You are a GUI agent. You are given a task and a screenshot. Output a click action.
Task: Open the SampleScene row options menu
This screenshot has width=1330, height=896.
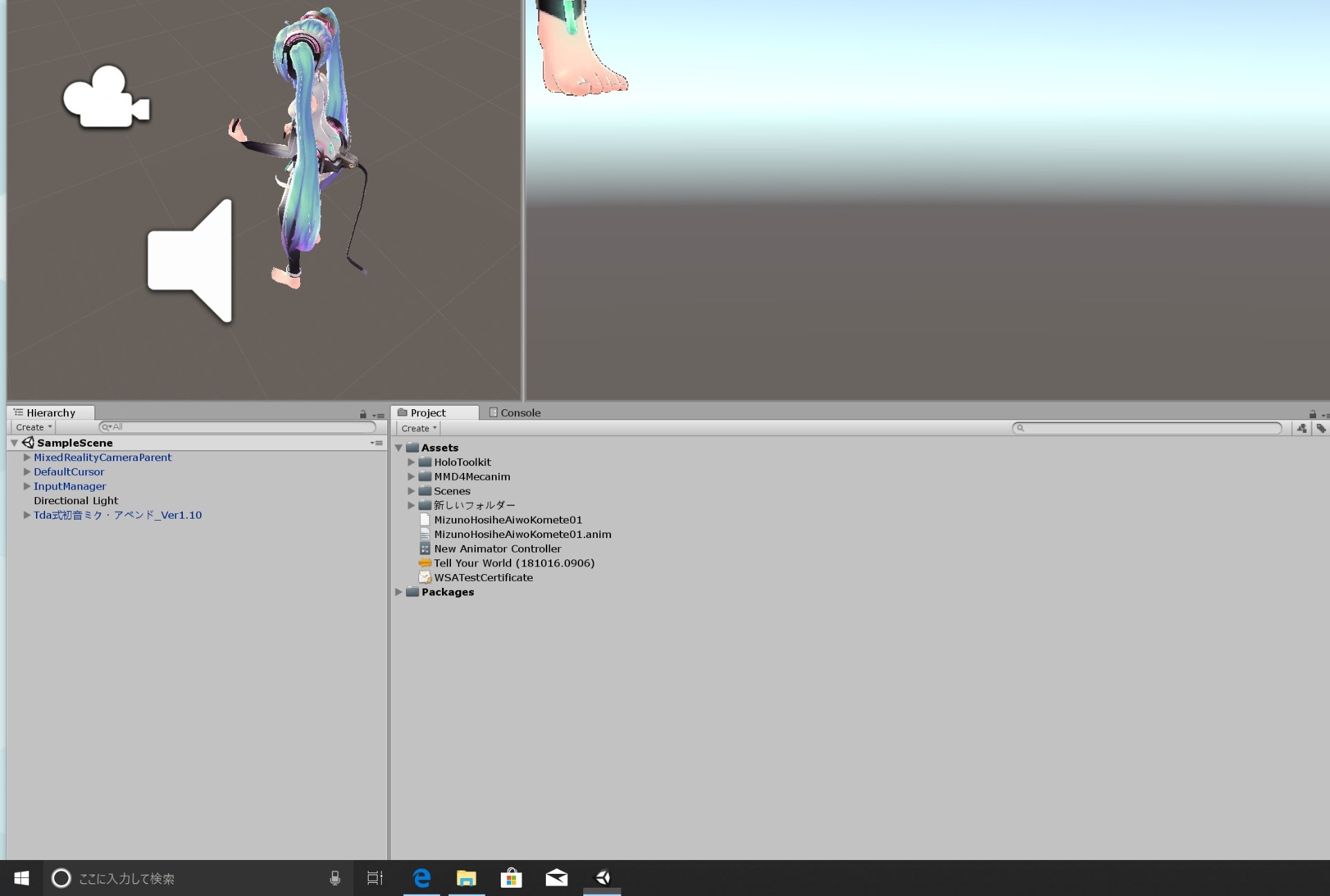(x=377, y=442)
